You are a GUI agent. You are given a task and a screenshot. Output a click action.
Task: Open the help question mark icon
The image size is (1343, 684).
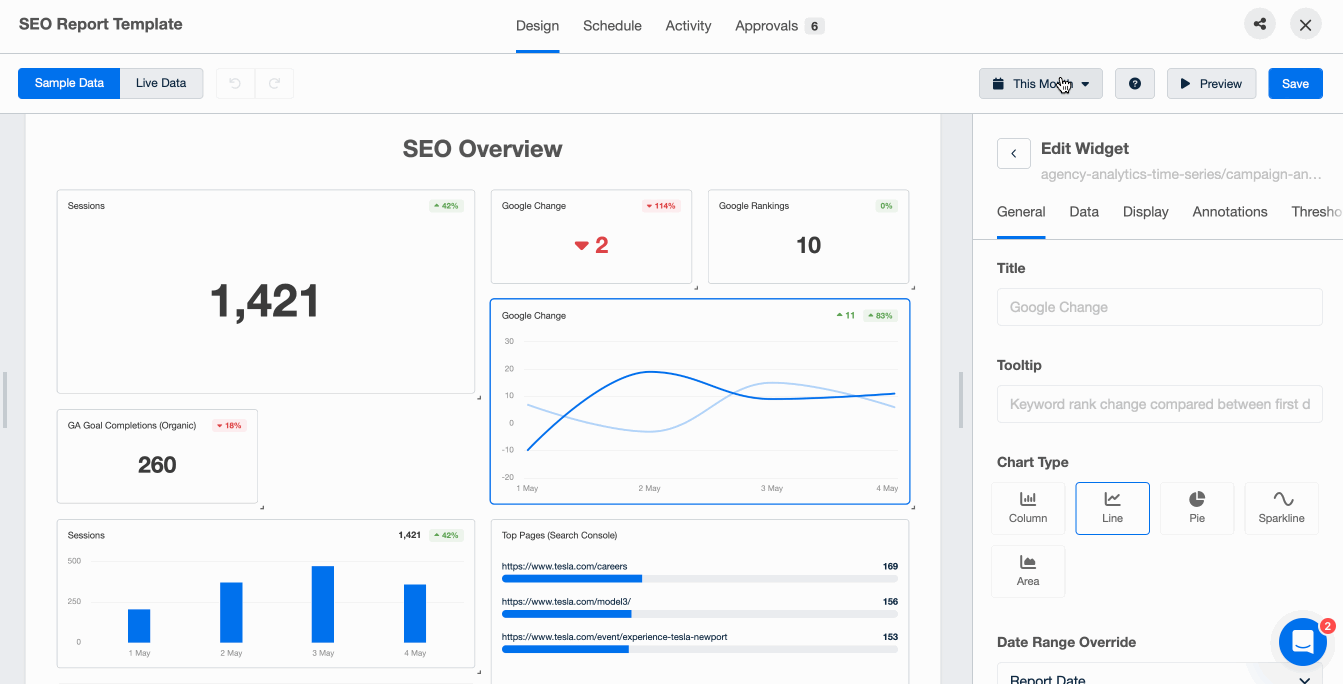(1135, 83)
